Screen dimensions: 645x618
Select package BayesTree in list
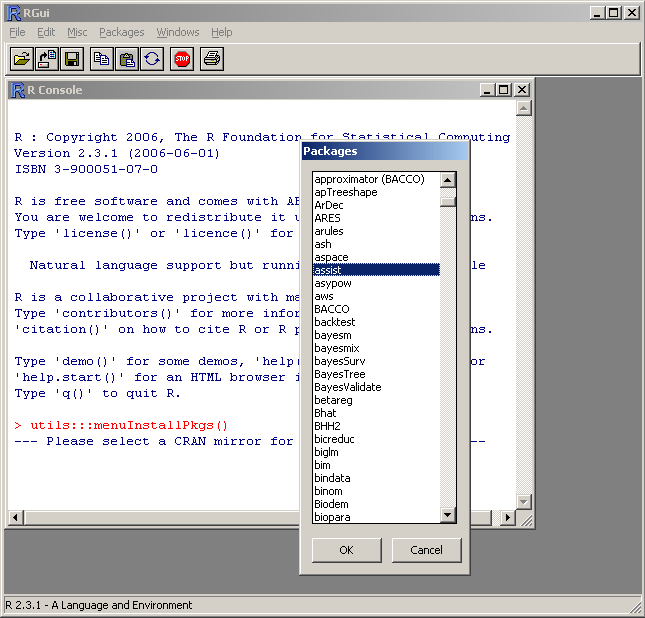[376, 374]
